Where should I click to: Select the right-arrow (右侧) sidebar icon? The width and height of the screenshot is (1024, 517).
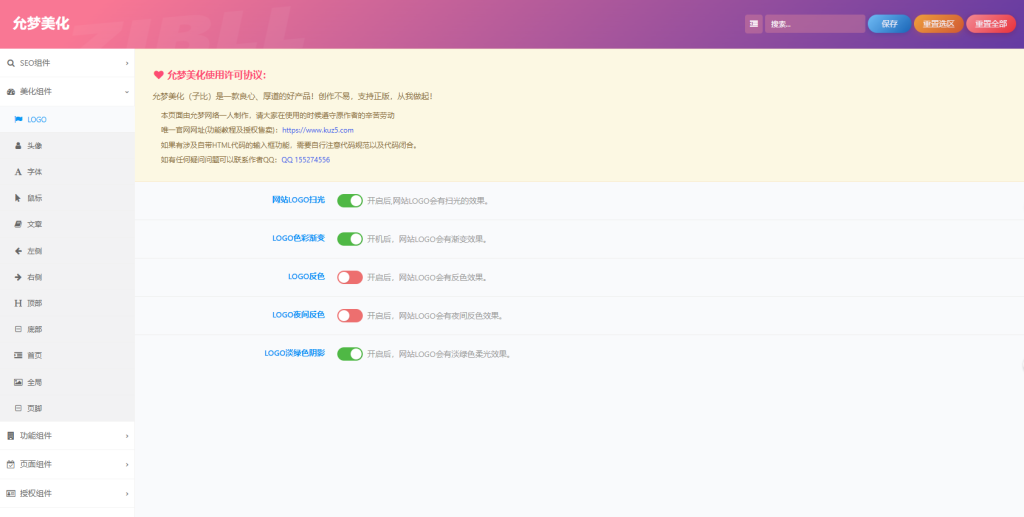pos(18,277)
